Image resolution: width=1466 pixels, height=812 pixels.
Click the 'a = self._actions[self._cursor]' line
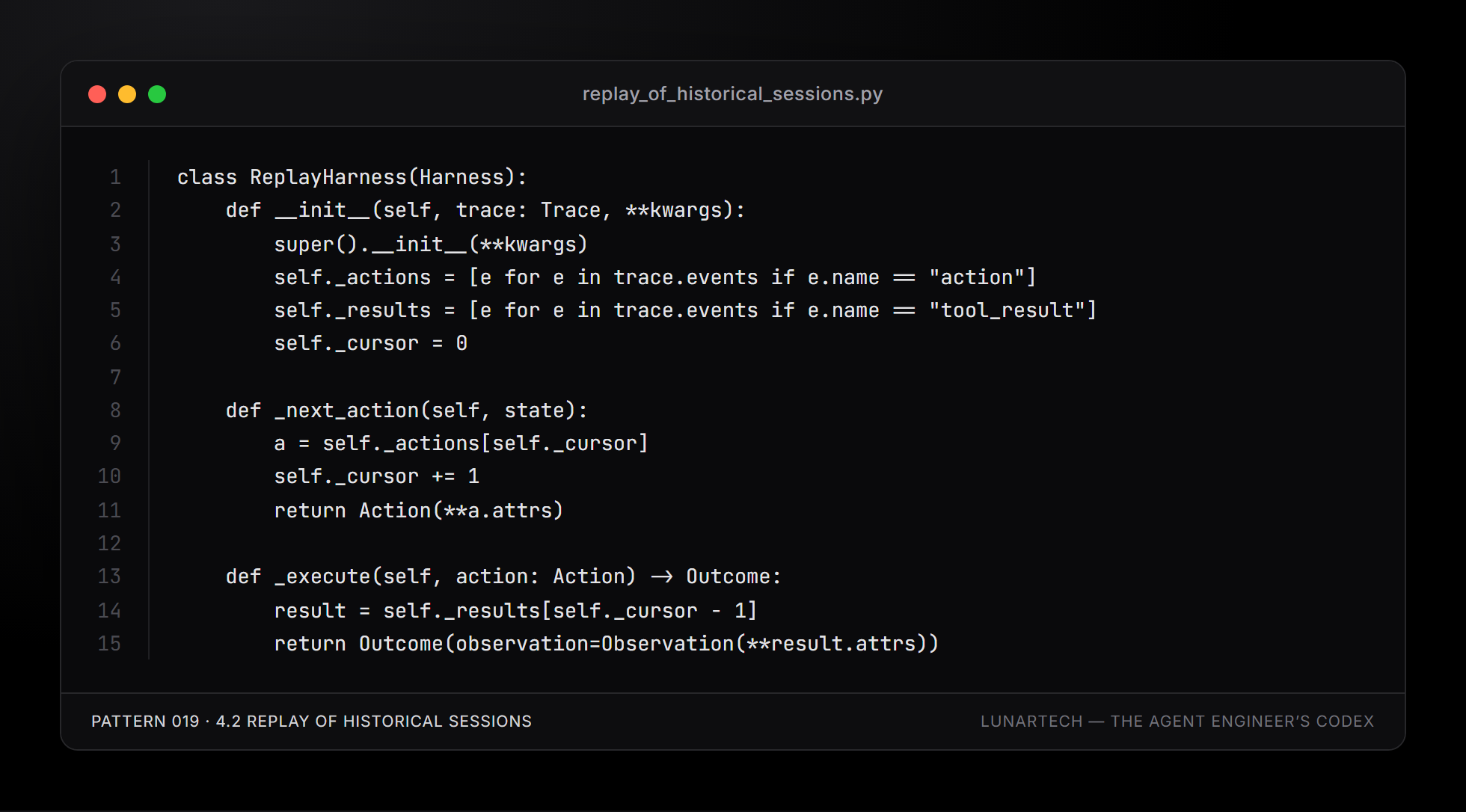point(461,443)
